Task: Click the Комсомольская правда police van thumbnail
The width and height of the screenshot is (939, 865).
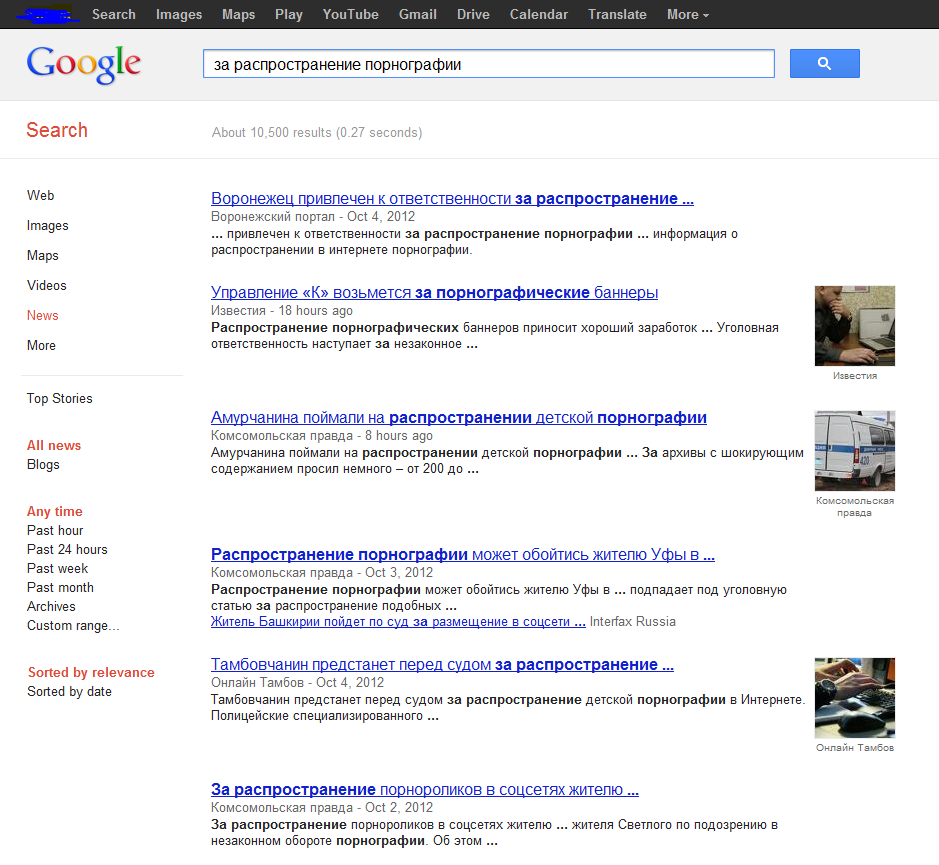Action: pyautogui.click(x=855, y=450)
